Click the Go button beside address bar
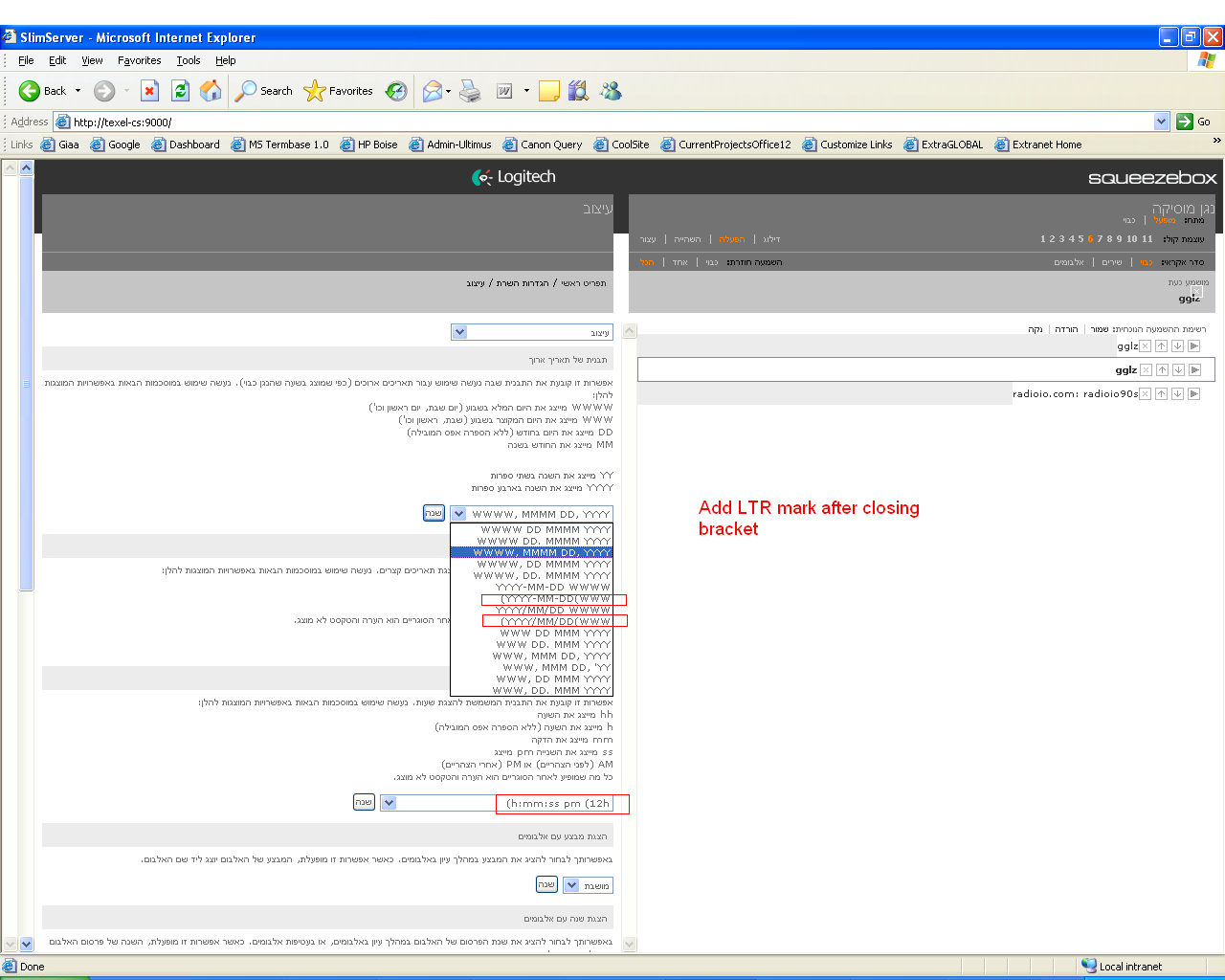Screen dimensions: 1225x980 click(1193, 122)
